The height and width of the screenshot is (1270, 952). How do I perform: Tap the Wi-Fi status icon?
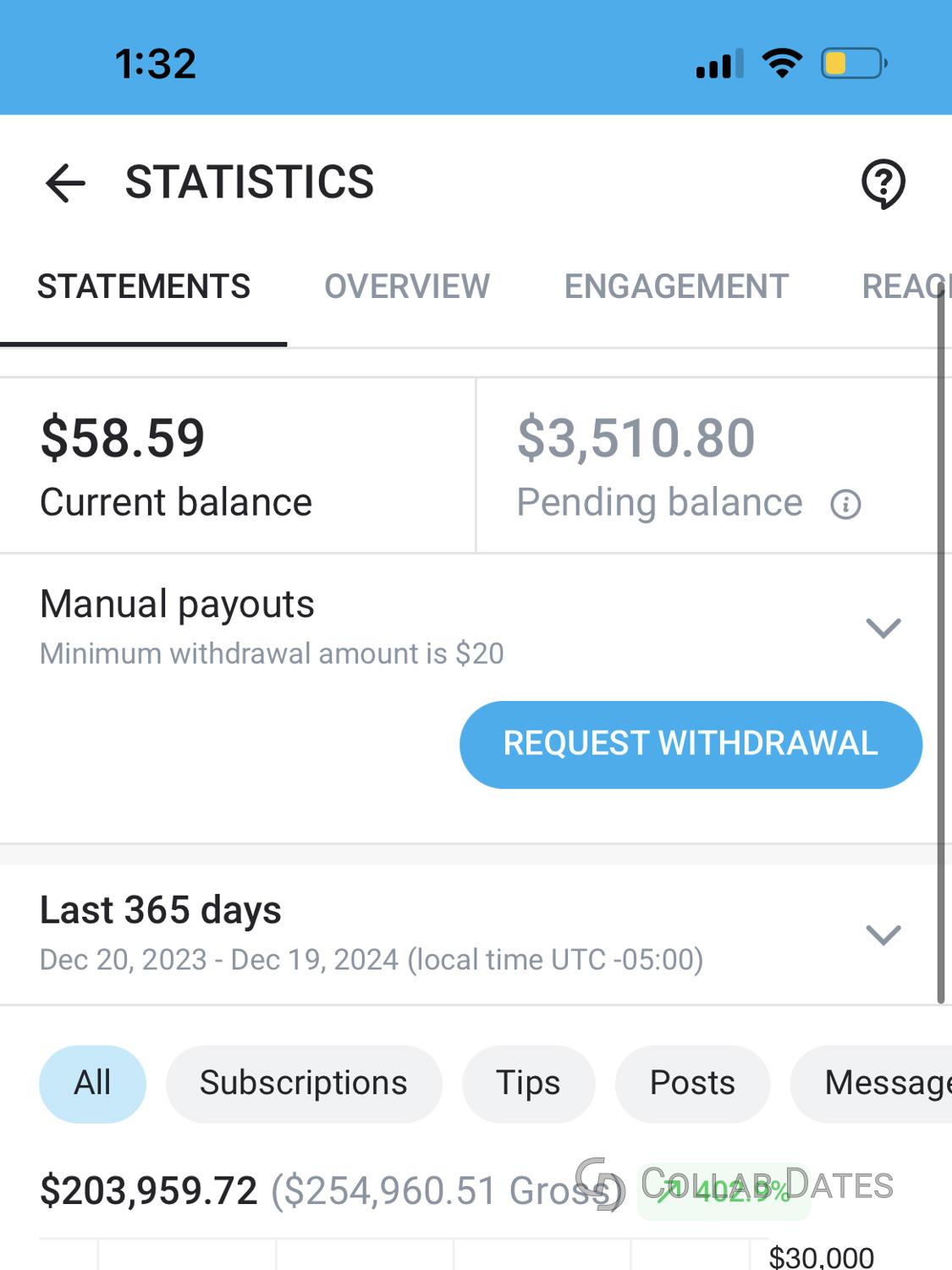pyautogui.click(x=783, y=63)
